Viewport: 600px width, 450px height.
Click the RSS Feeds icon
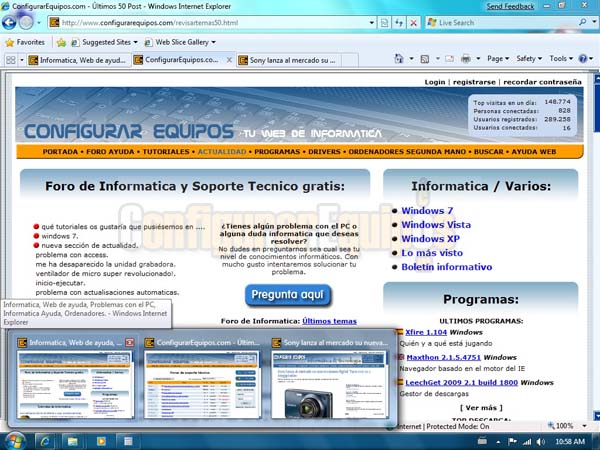click(x=424, y=59)
